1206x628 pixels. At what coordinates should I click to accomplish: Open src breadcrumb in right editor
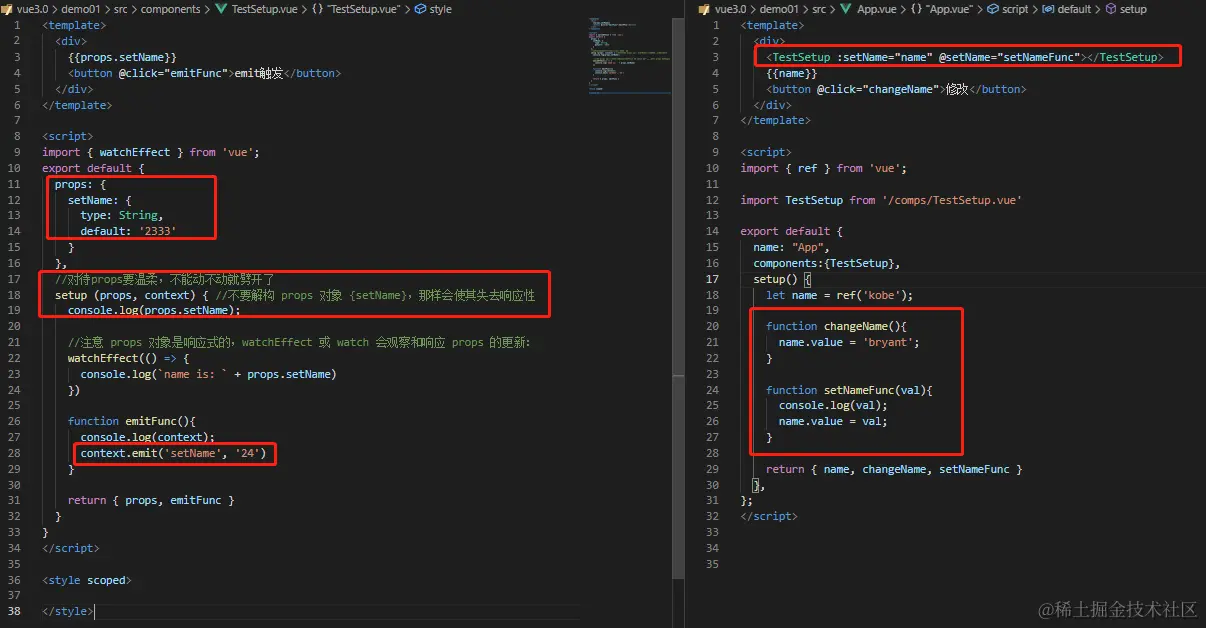click(819, 9)
